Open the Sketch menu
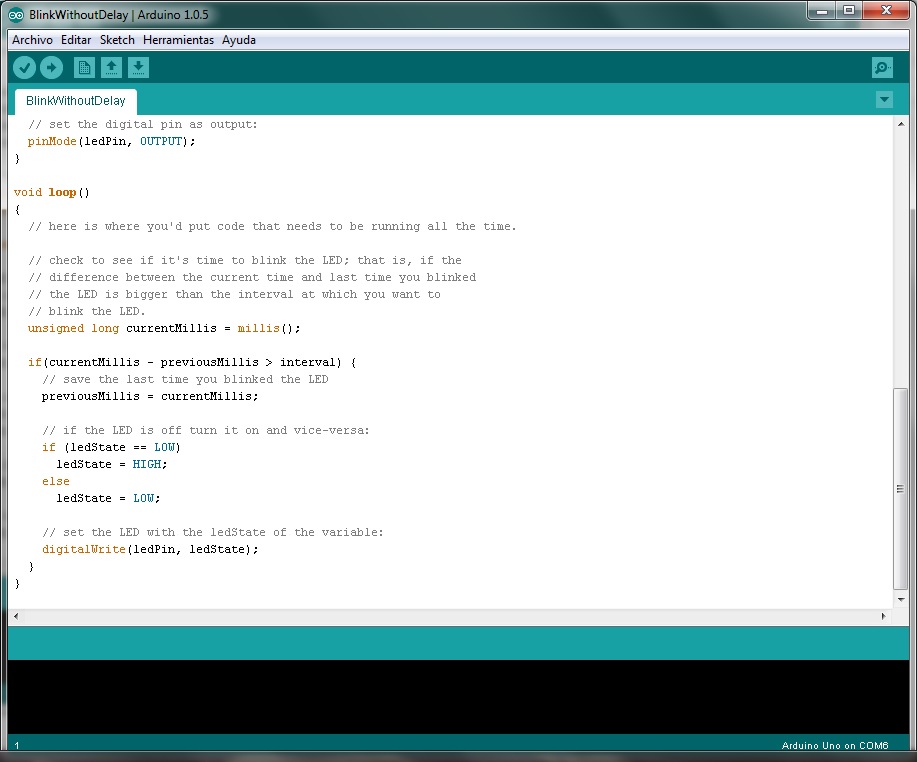The width and height of the screenshot is (917, 762). 116,40
